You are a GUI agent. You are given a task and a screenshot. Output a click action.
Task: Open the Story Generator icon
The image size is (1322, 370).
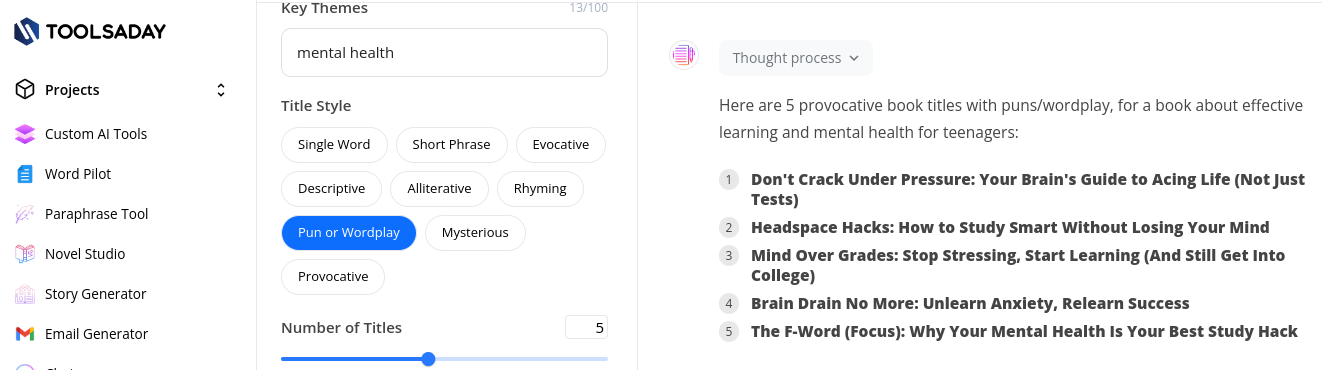click(x=25, y=294)
